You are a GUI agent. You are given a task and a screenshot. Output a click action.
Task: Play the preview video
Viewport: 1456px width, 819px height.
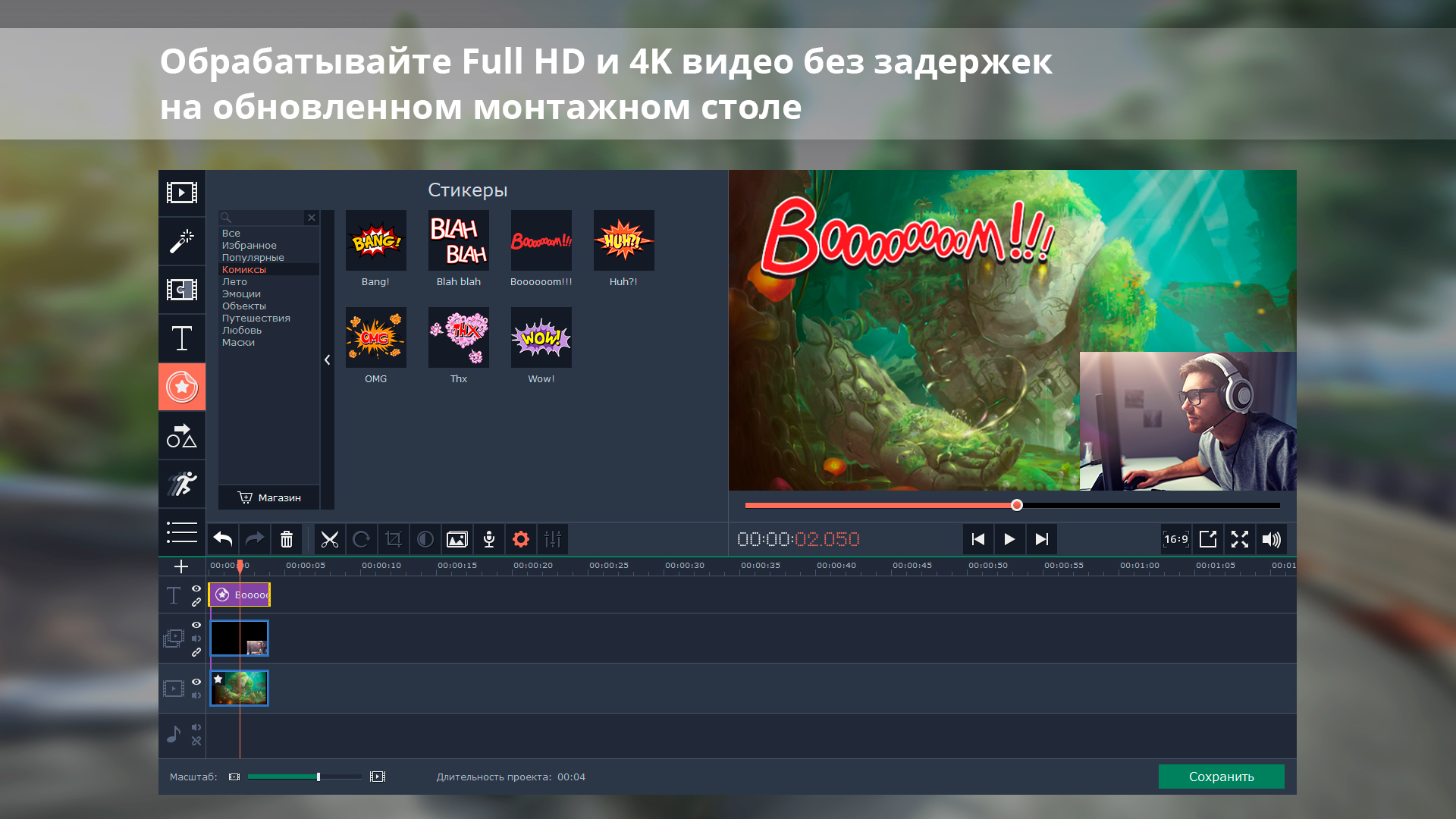(1009, 539)
